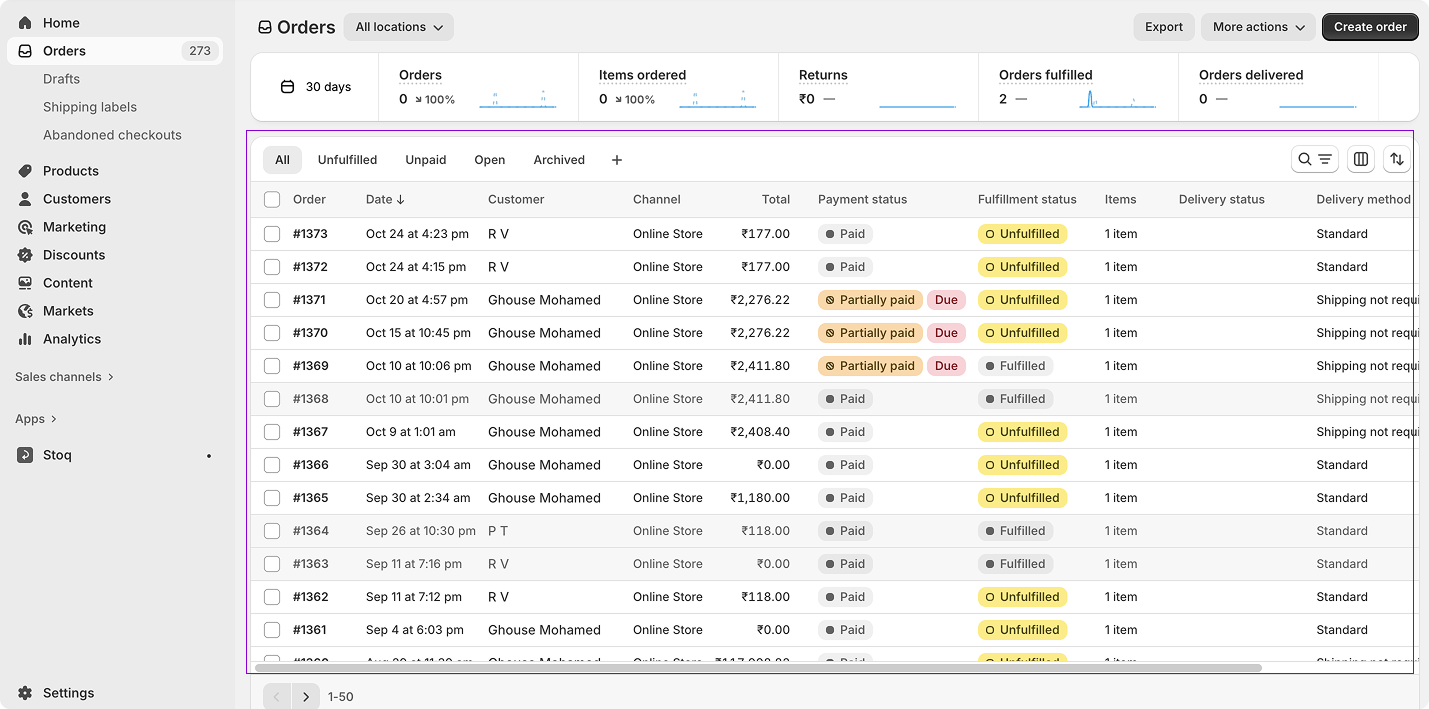1429x709 pixels.
Task: Export the orders list
Action: [1164, 27]
